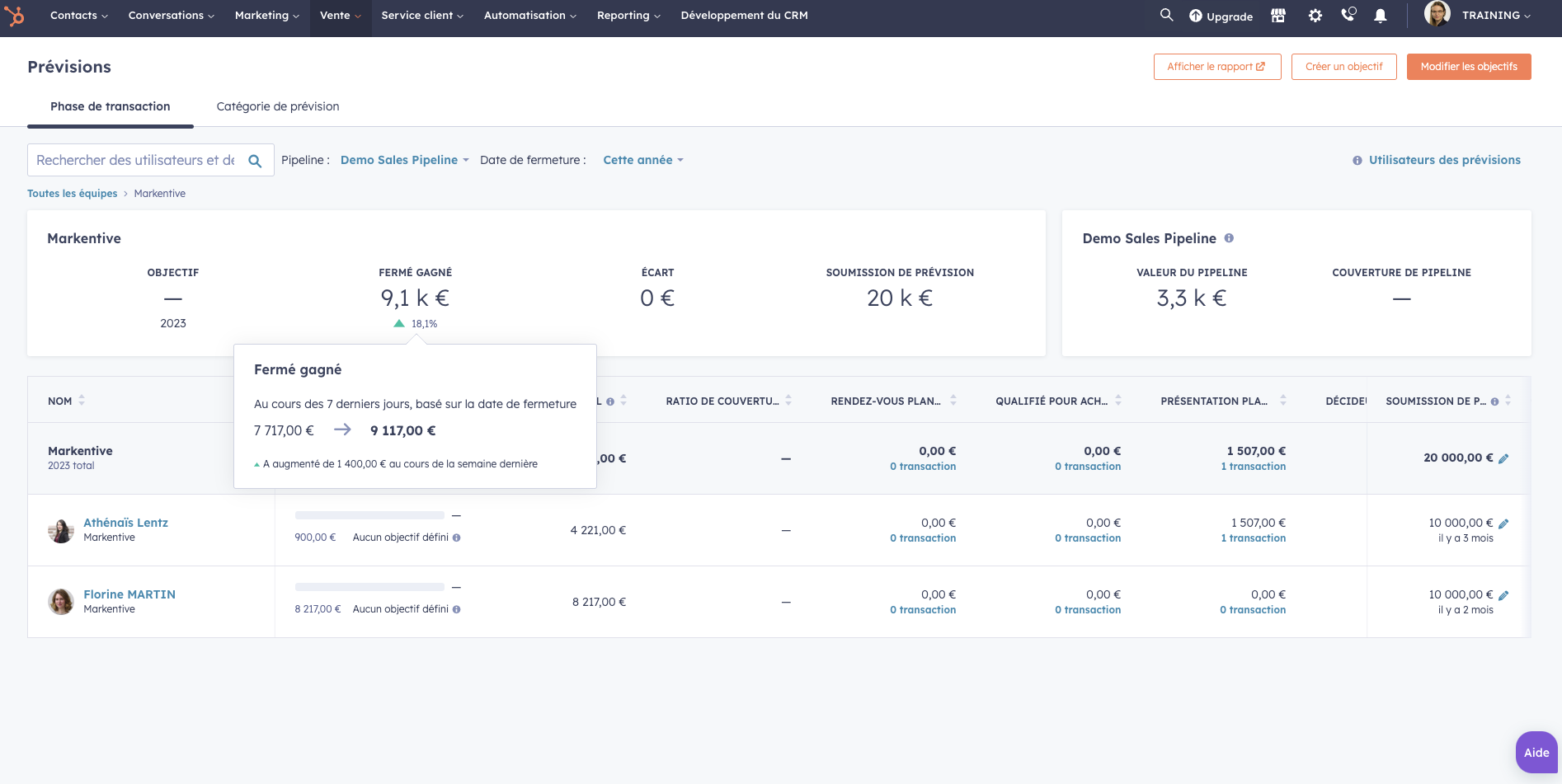Image resolution: width=1562 pixels, height=784 pixels.
Task: Open Florine MARTIN Rendez-vous 0 transaction link
Action: coord(923,610)
